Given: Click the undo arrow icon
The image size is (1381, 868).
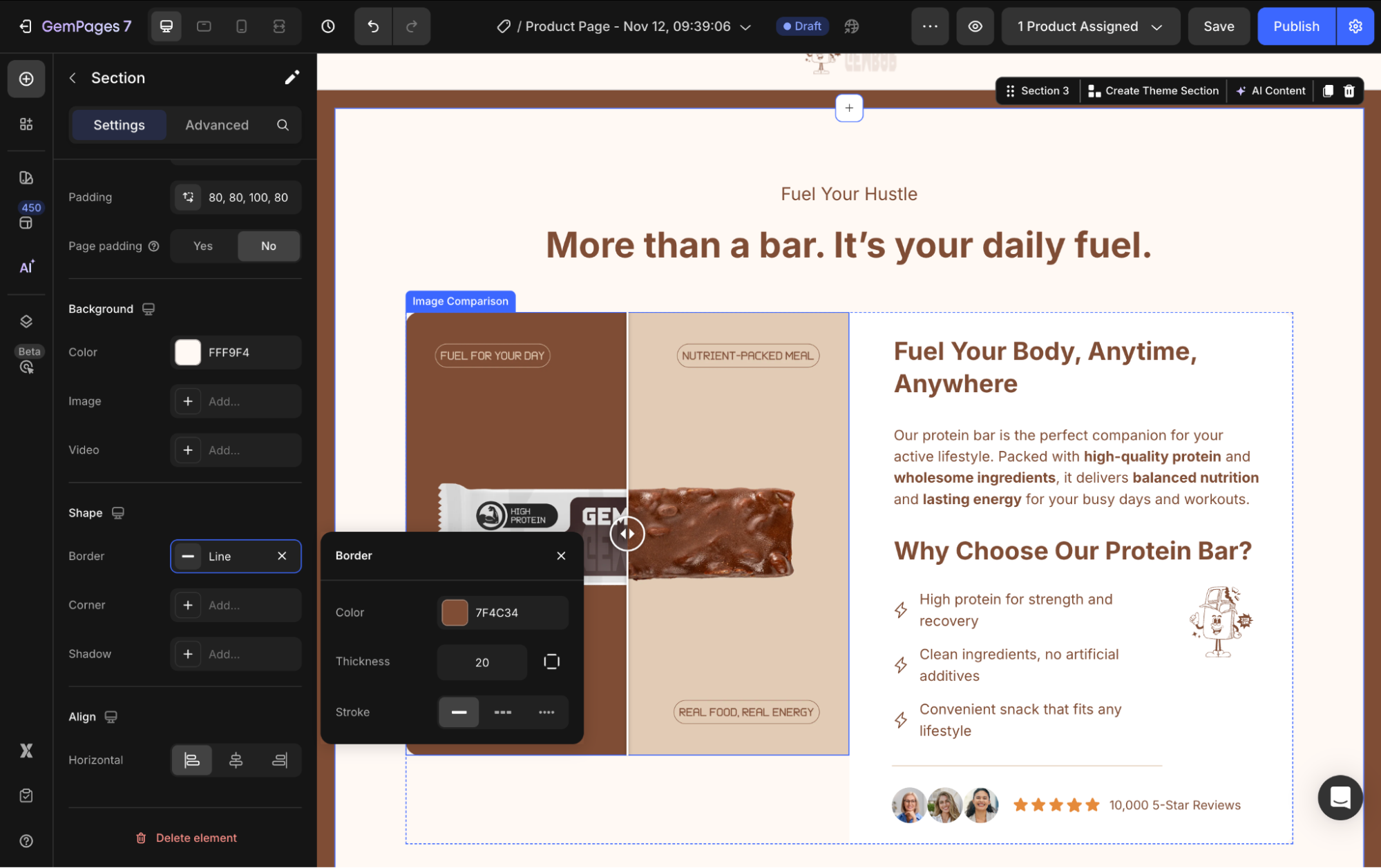Looking at the screenshot, I should tap(373, 26).
